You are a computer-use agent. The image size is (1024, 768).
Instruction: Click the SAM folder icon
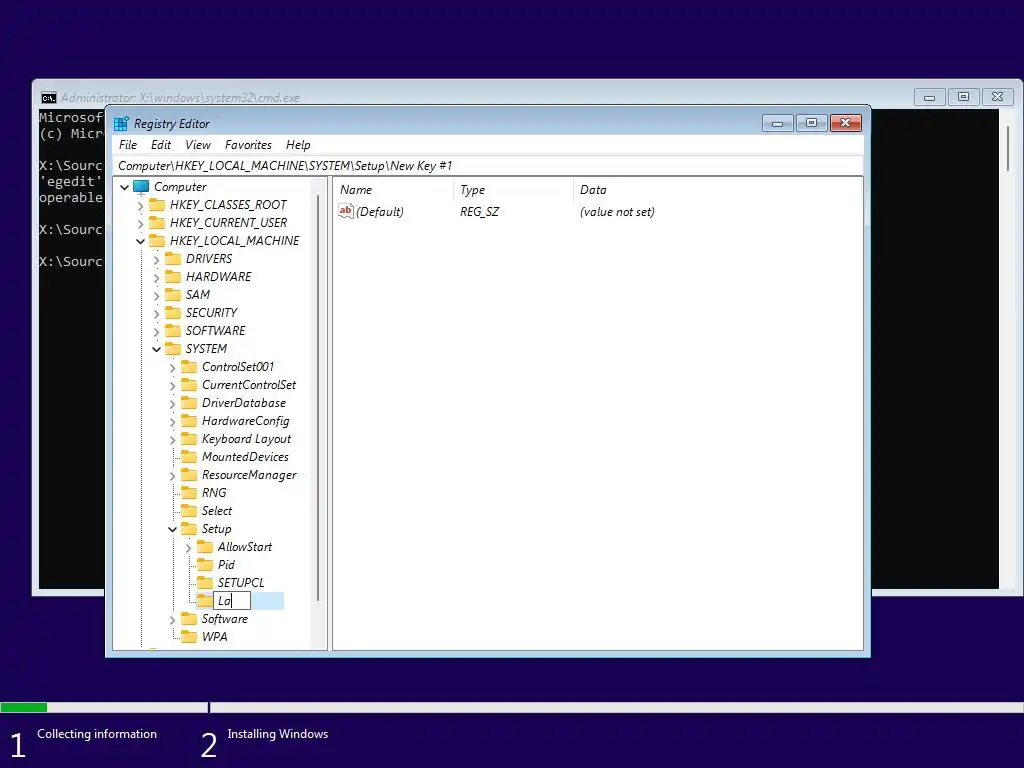tap(173, 295)
